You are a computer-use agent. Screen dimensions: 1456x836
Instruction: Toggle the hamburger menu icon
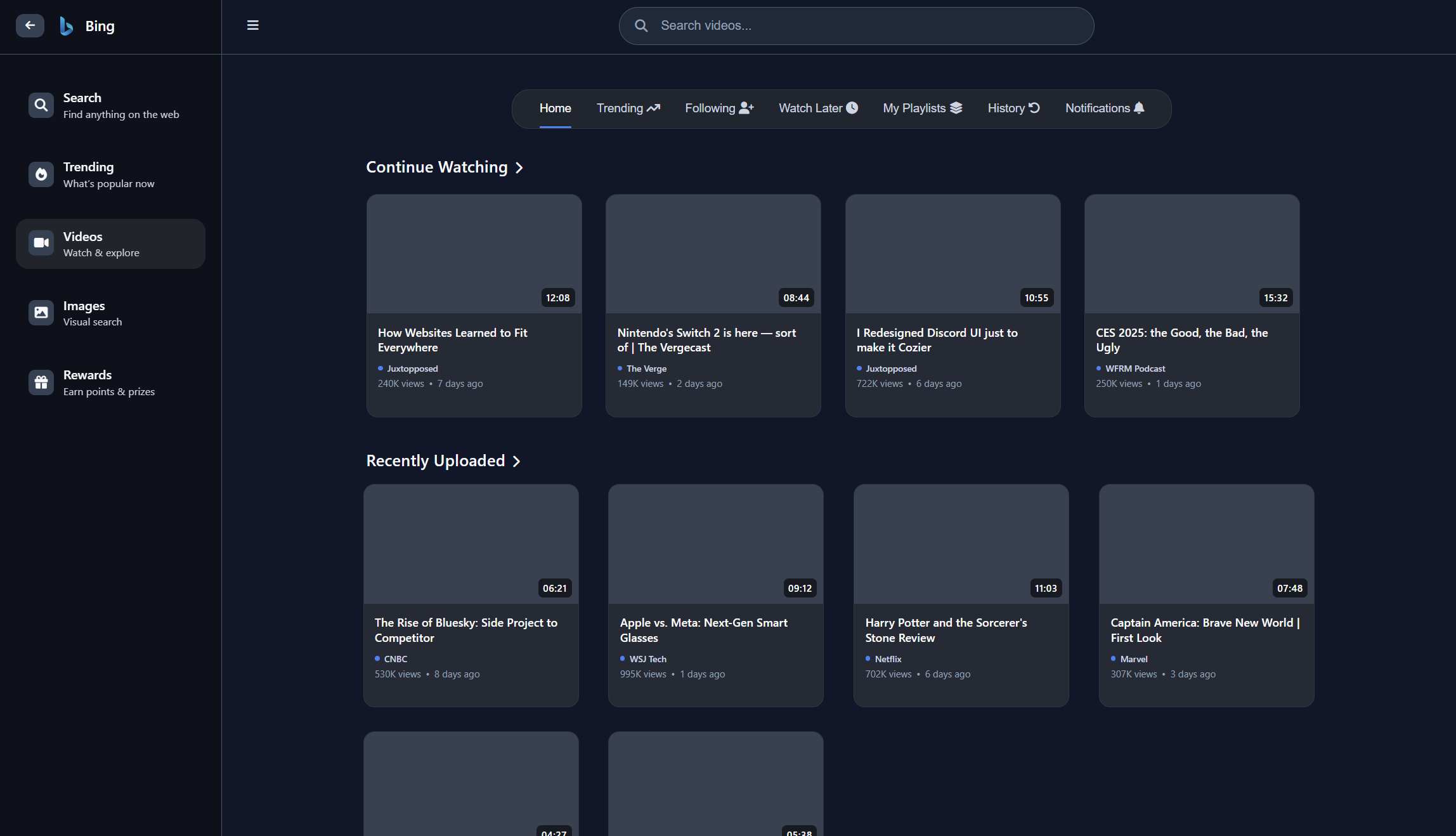(x=252, y=25)
